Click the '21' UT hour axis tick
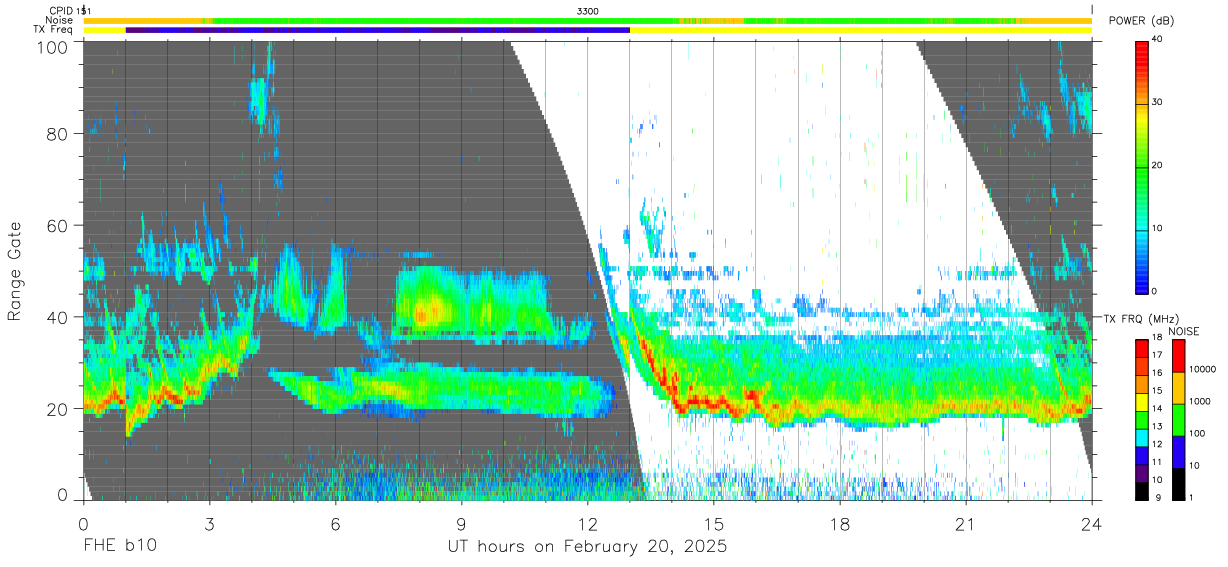The width and height of the screenshot is (1228, 567). 966,523
